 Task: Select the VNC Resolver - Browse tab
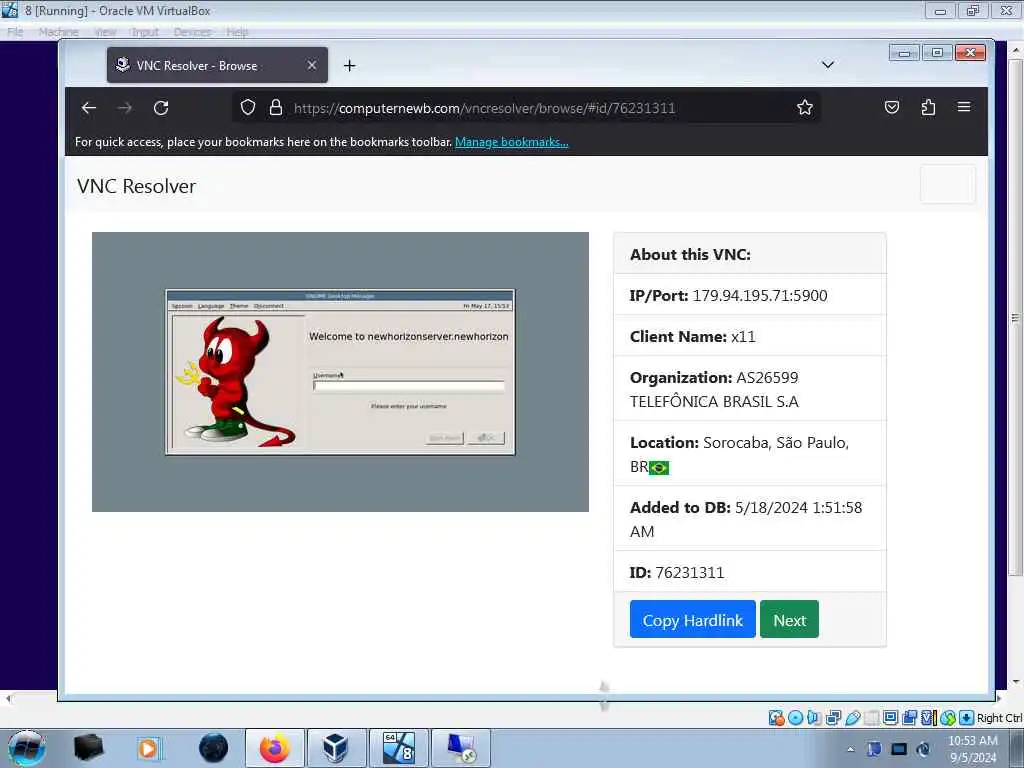217,65
